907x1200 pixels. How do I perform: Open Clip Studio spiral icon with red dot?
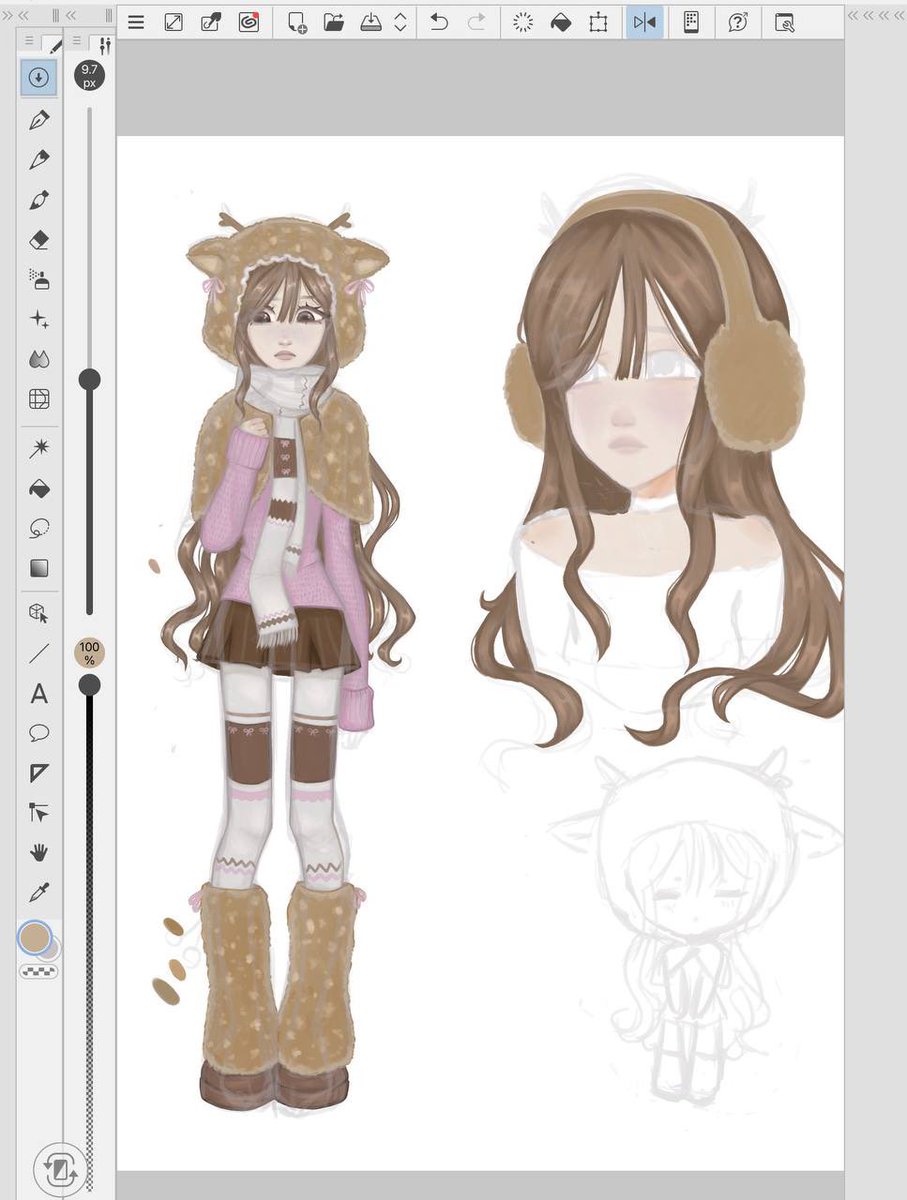pyautogui.click(x=249, y=22)
